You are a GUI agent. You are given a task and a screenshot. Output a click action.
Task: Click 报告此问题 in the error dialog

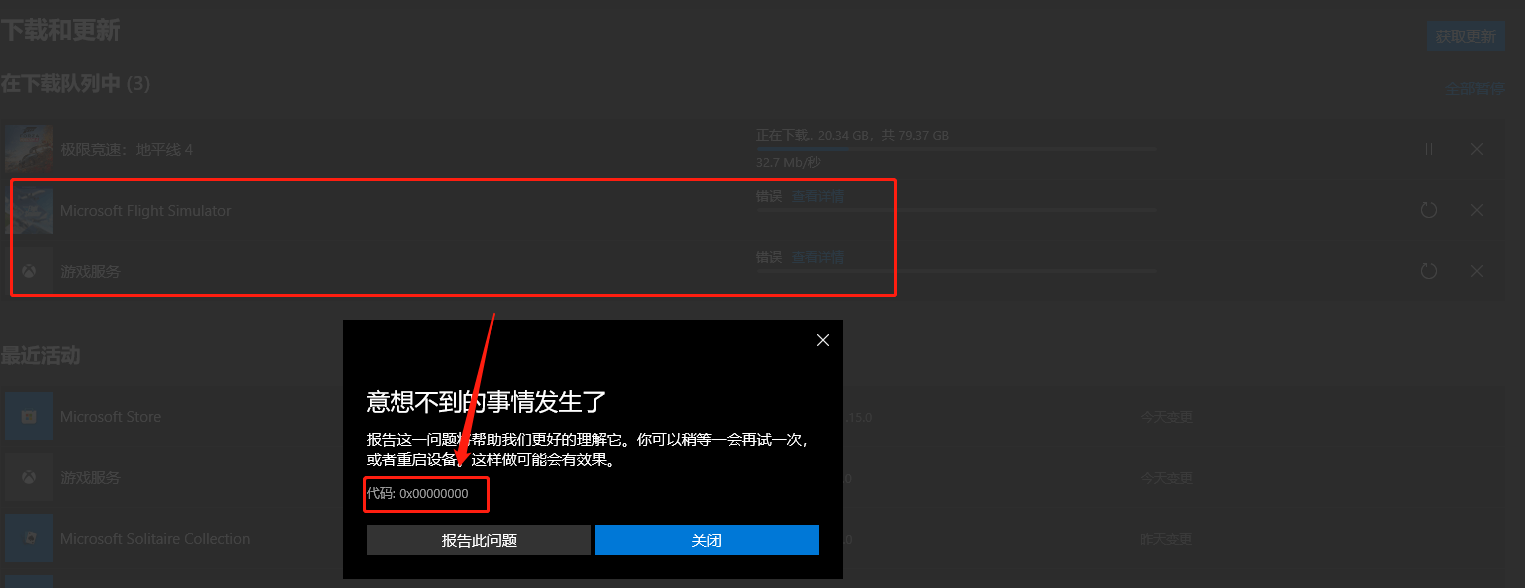tap(479, 540)
